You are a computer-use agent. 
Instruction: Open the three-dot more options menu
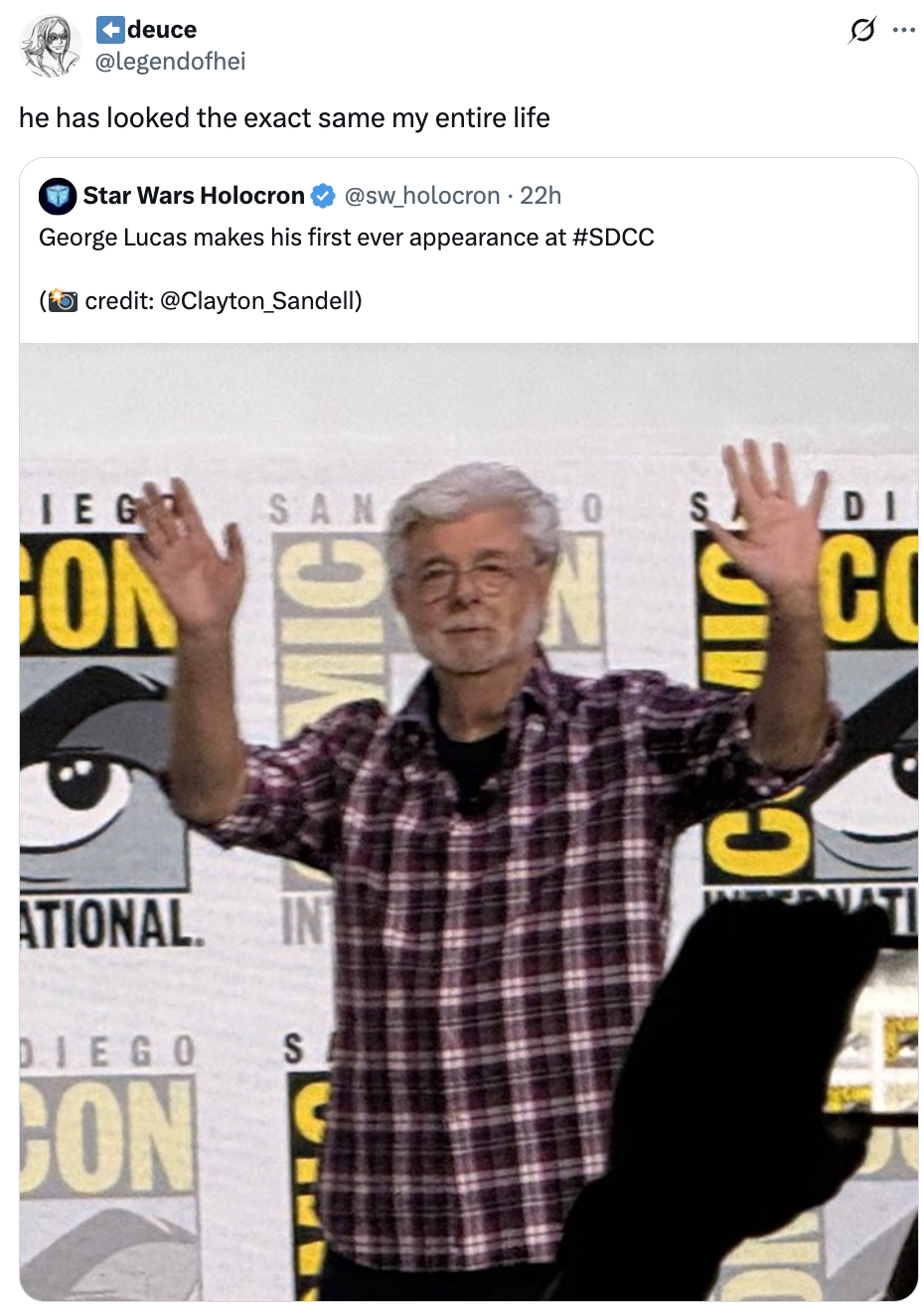[x=904, y=30]
